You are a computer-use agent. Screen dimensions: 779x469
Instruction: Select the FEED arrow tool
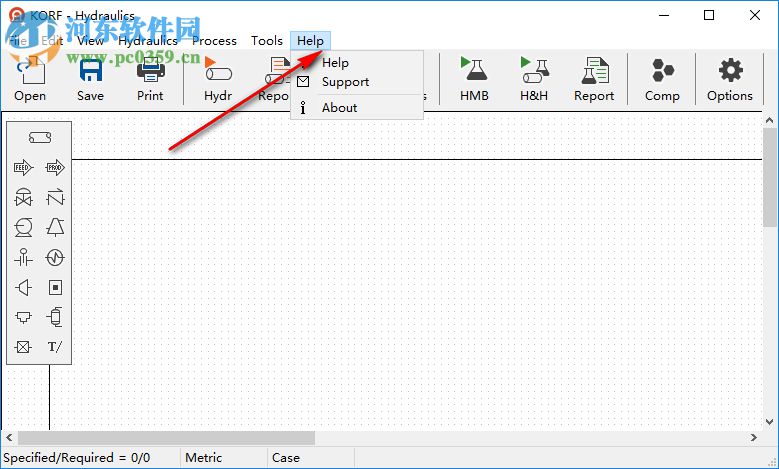pyautogui.click(x=23, y=168)
